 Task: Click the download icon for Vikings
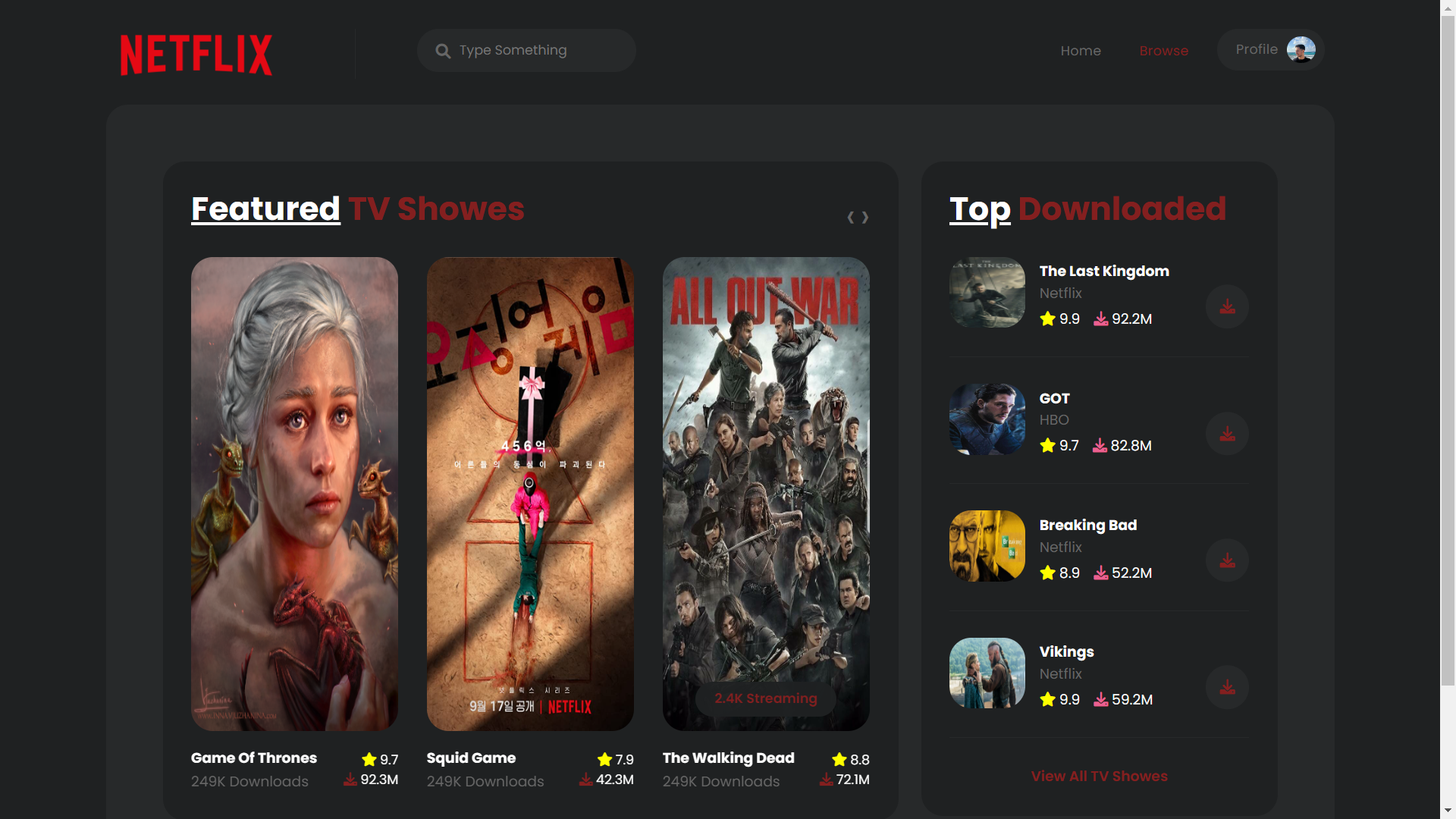pos(1227,687)
